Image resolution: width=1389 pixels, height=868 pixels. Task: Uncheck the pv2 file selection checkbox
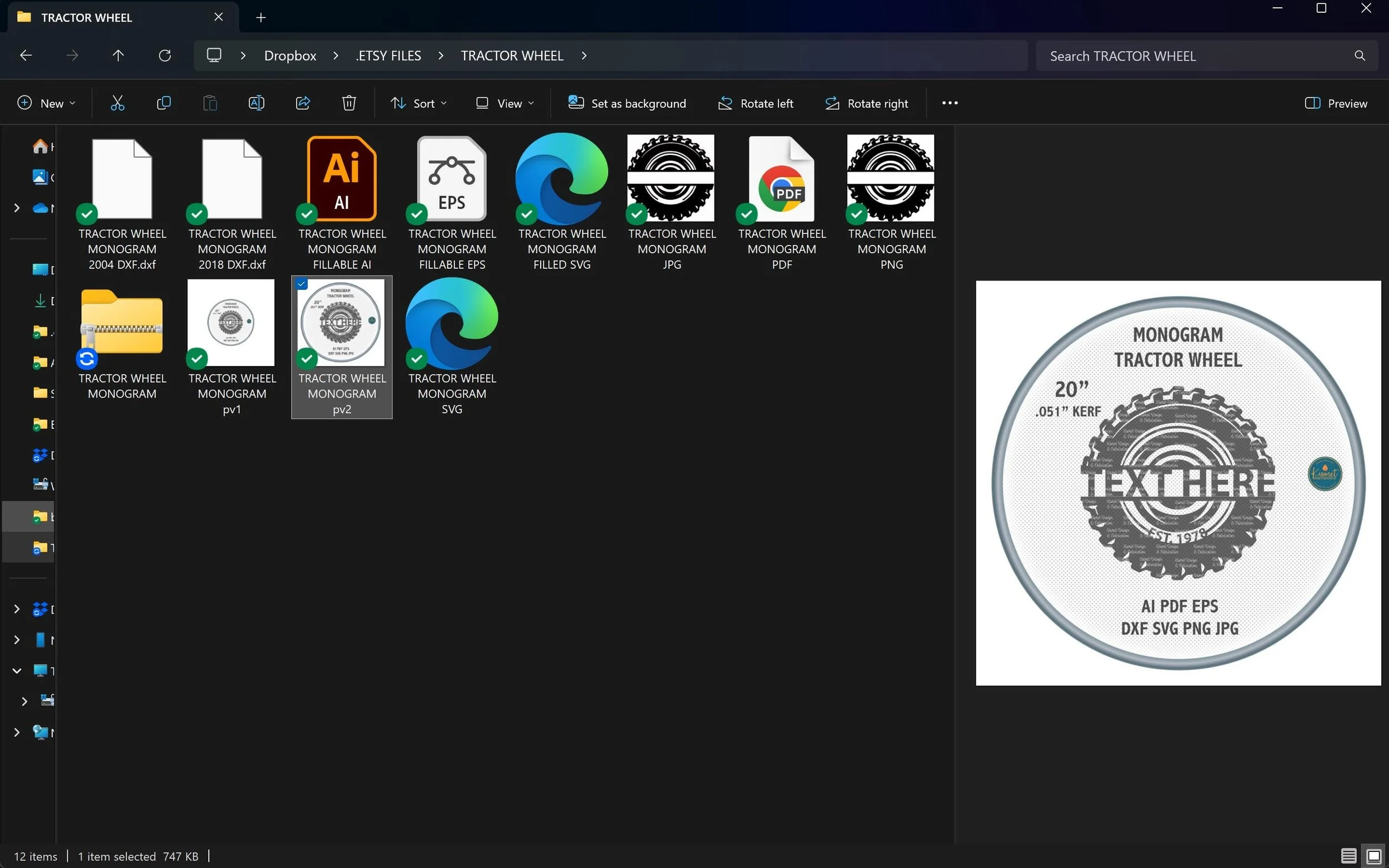pos(302,284)
